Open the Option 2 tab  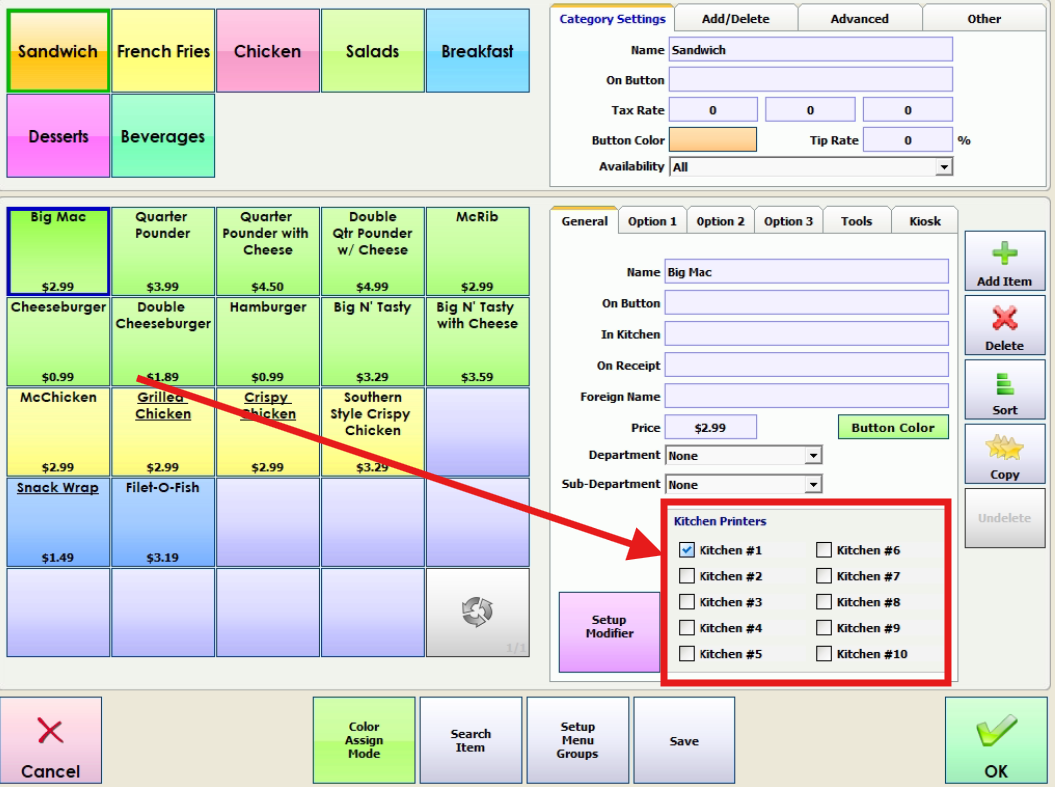click(x=720, y=221)
